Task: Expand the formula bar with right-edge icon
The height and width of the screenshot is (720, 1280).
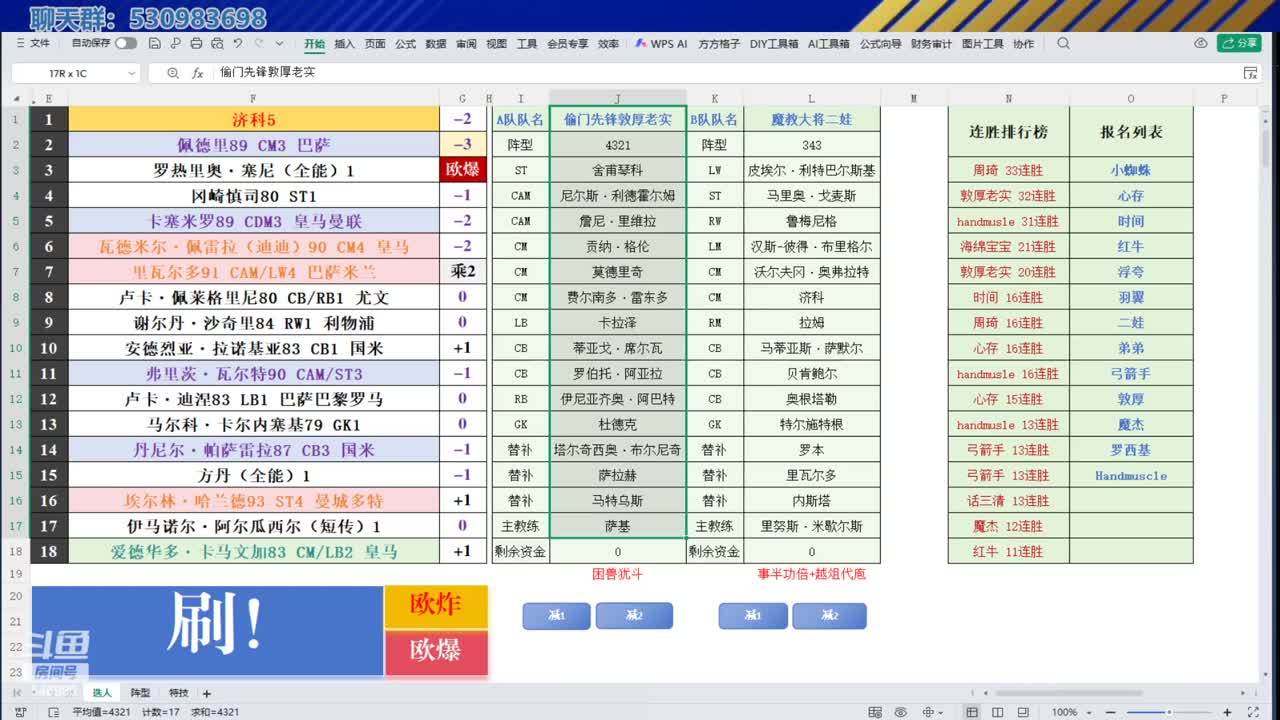Action: pyautogui.click(x=1250, y=73)
